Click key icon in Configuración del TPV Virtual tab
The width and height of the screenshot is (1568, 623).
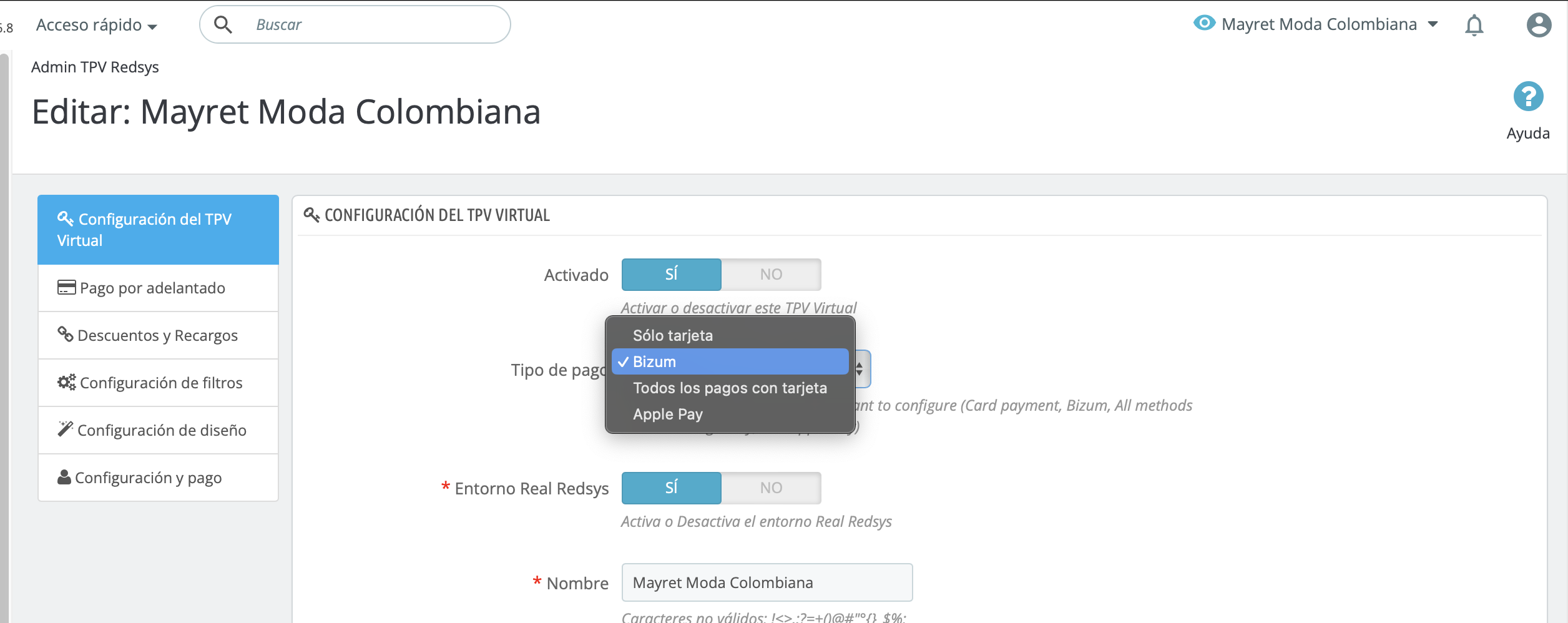(66, 218)
